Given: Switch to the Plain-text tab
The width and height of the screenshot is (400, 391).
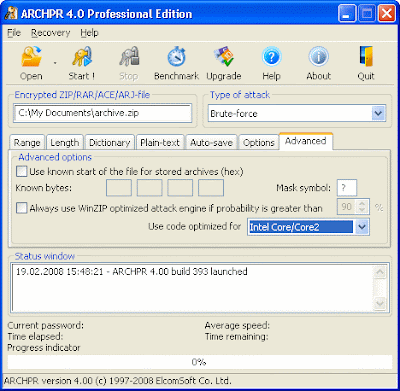Looking at the screenshot, I should pyautogui.click(x=160, y=143).
